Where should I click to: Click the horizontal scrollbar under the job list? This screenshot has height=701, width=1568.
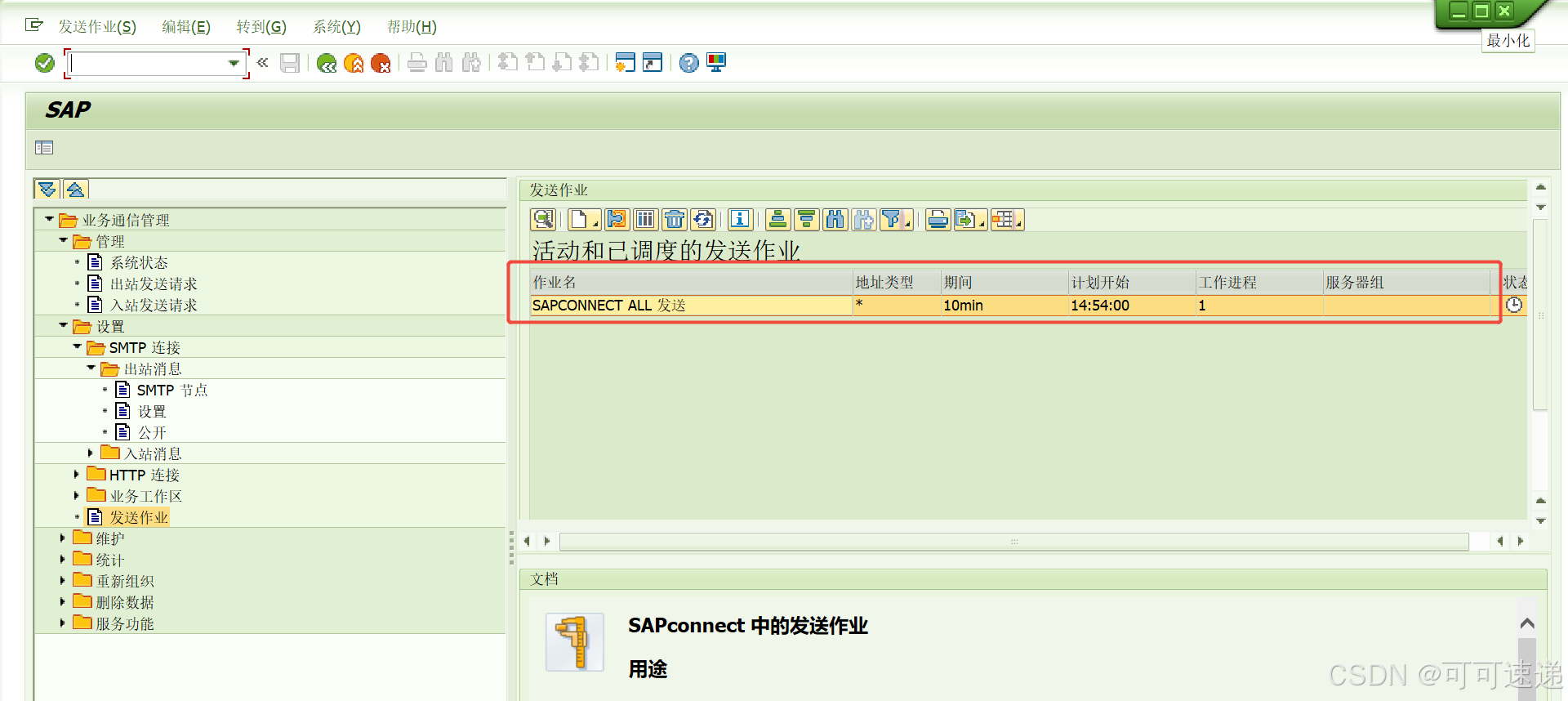(1013, 541)
